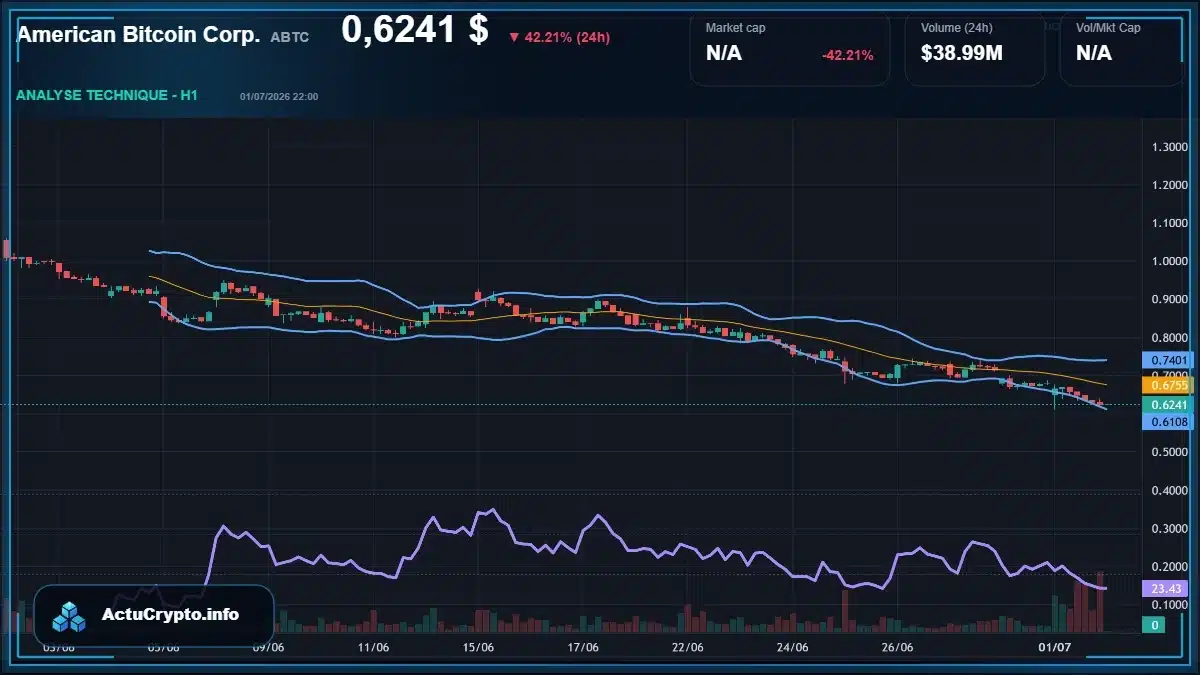Click the 22/06 date on time axis
Viewport: 1200px width, 675px height.
(x=688, y=647)
